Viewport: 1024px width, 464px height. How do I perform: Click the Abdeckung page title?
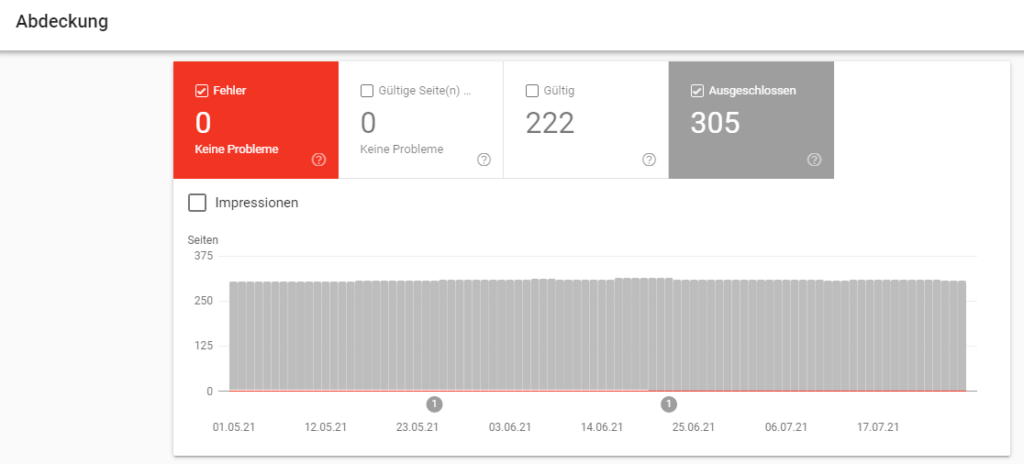pos(62,21)
